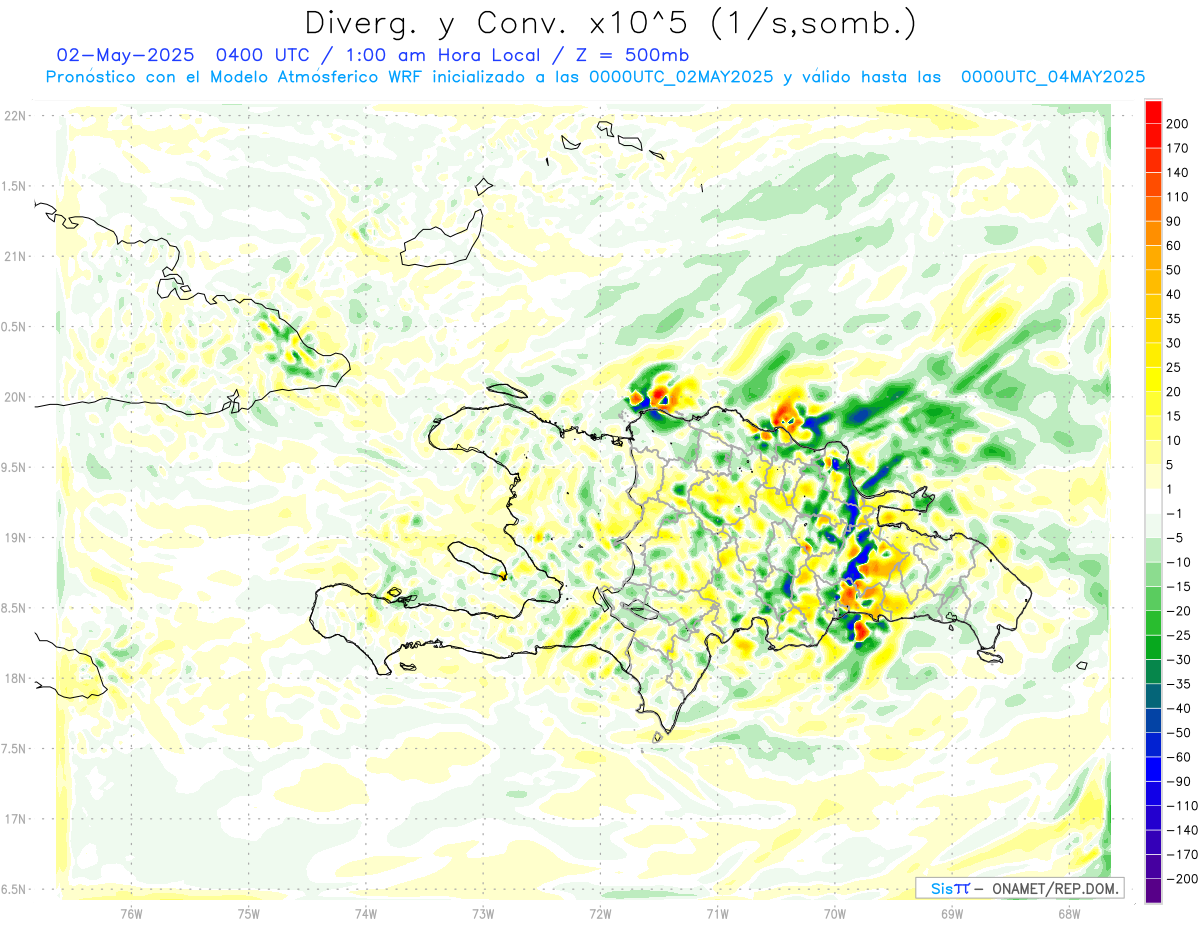
Task: Click the '75W' longitude label
Action: click(249, 914)
